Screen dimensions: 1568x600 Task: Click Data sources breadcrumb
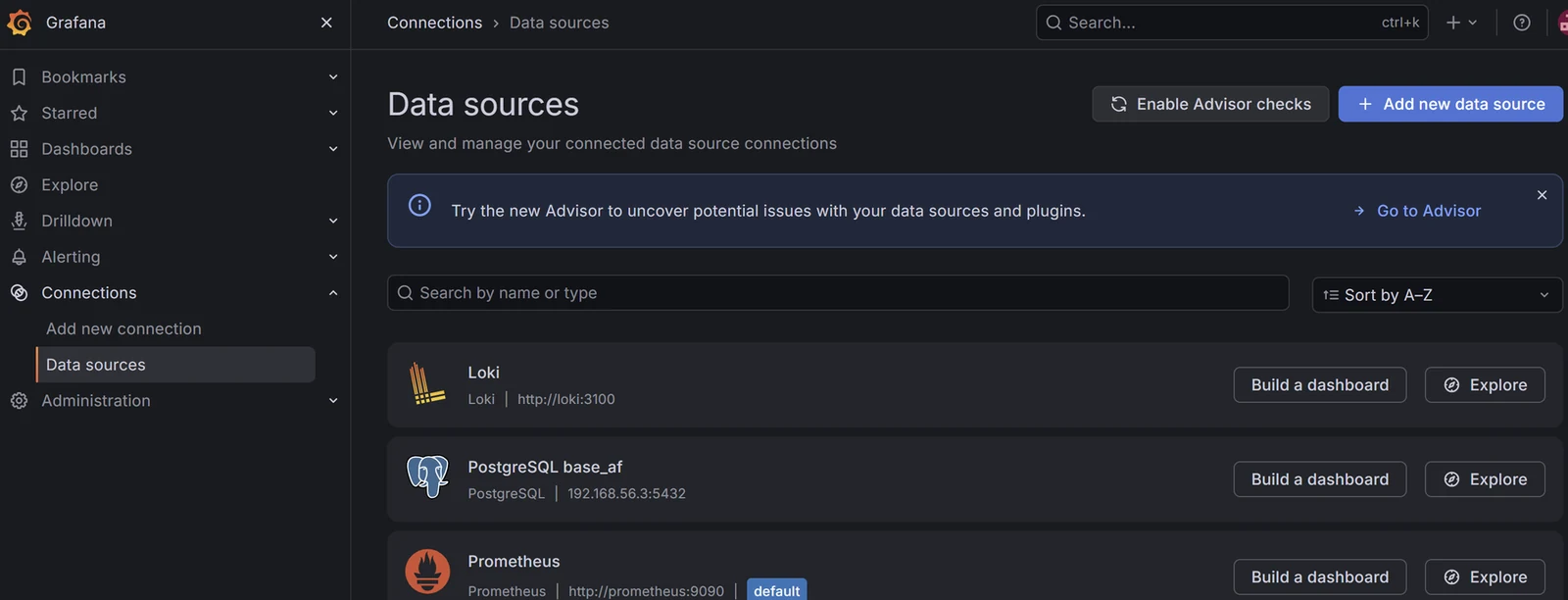[559, 23]
